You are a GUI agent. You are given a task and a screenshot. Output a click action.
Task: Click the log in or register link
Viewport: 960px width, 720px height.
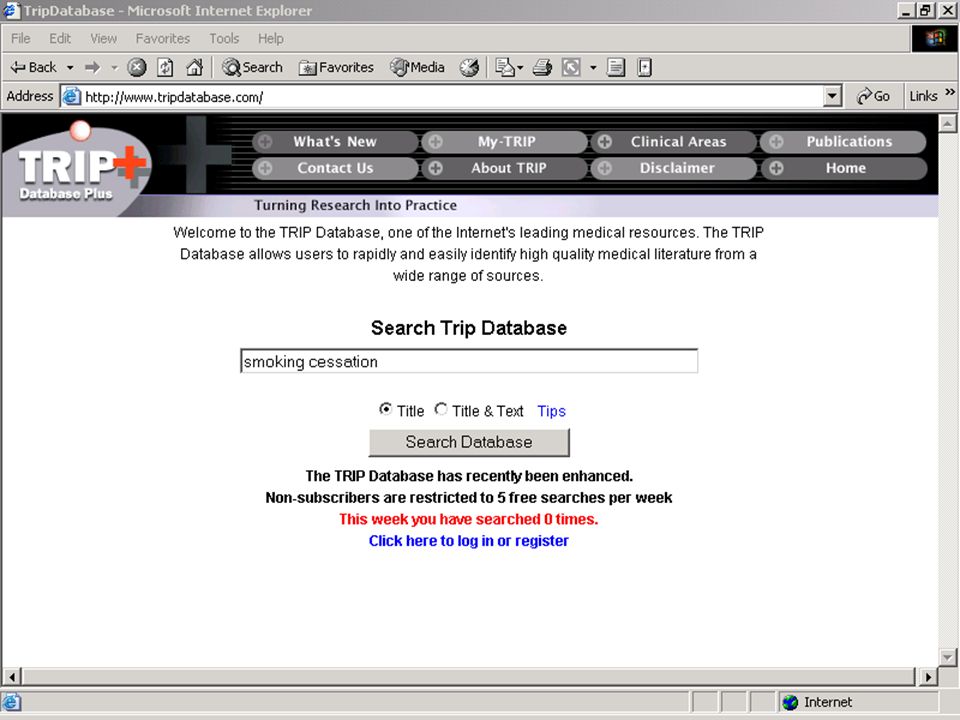(468, 541)
